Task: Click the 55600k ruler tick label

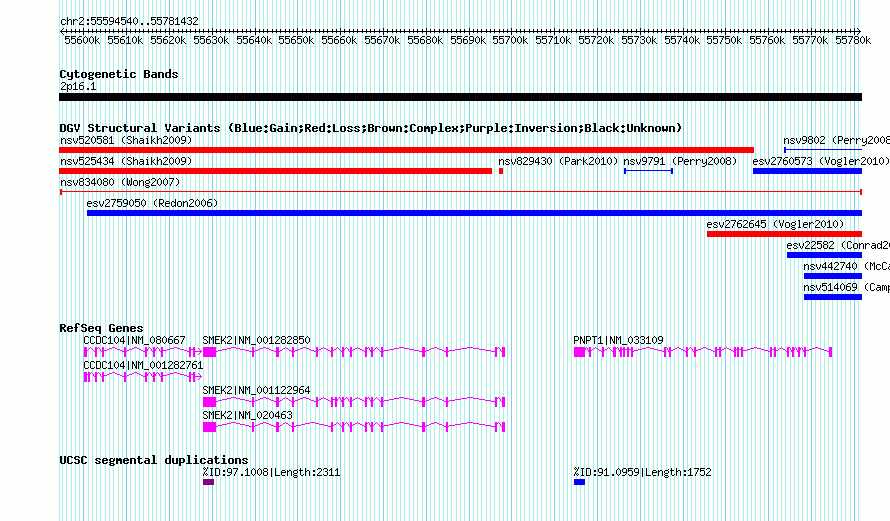Action: (x=82, y=40)
